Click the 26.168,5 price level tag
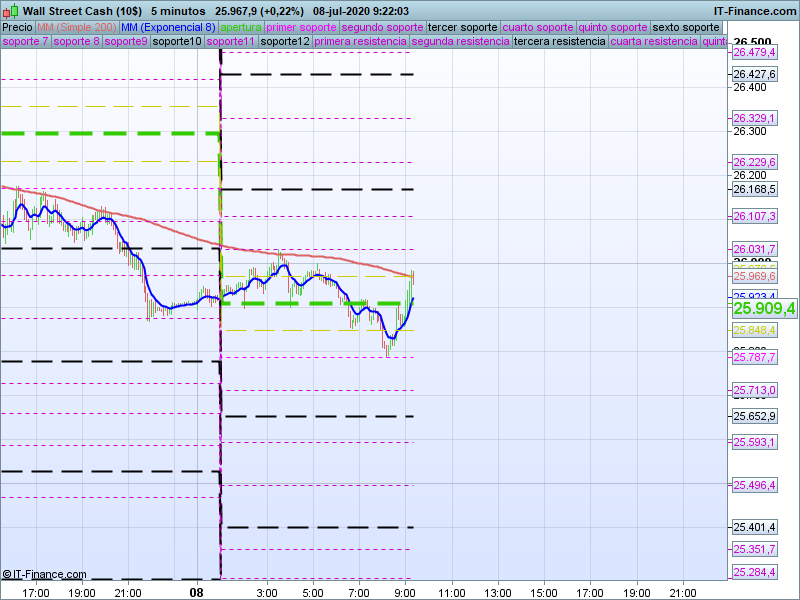Image resolution: width=800 pixels, height=600 pixels. point(754,189)
